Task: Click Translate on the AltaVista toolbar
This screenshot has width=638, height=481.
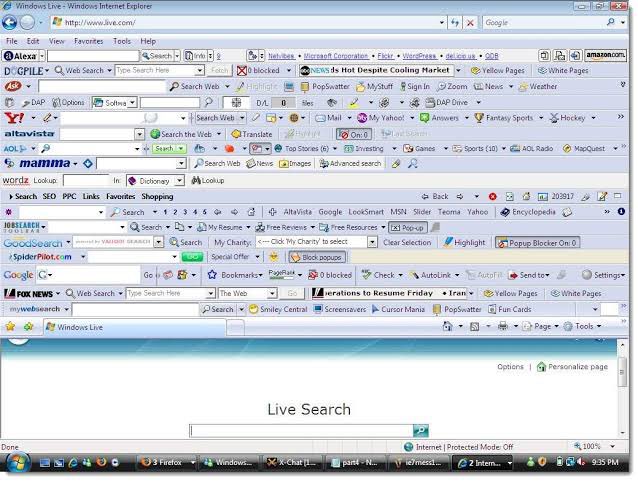Action: [x=252, y=134]
